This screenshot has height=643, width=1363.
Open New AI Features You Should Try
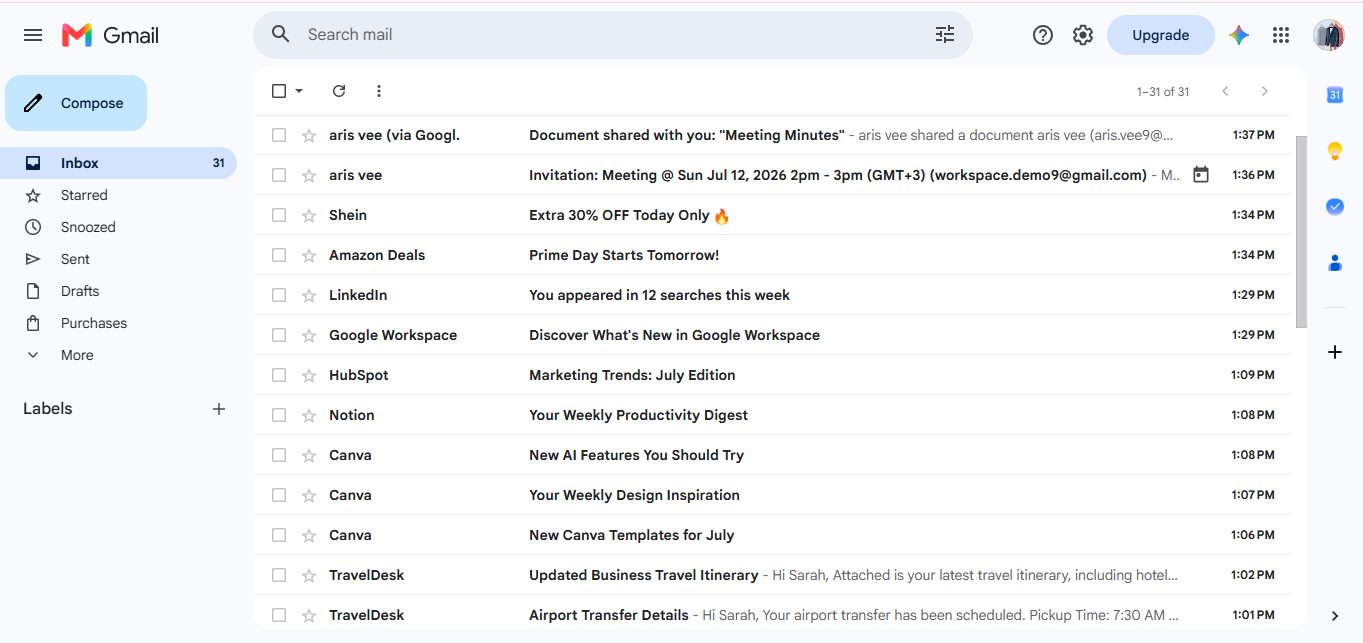tap(772, 455)
